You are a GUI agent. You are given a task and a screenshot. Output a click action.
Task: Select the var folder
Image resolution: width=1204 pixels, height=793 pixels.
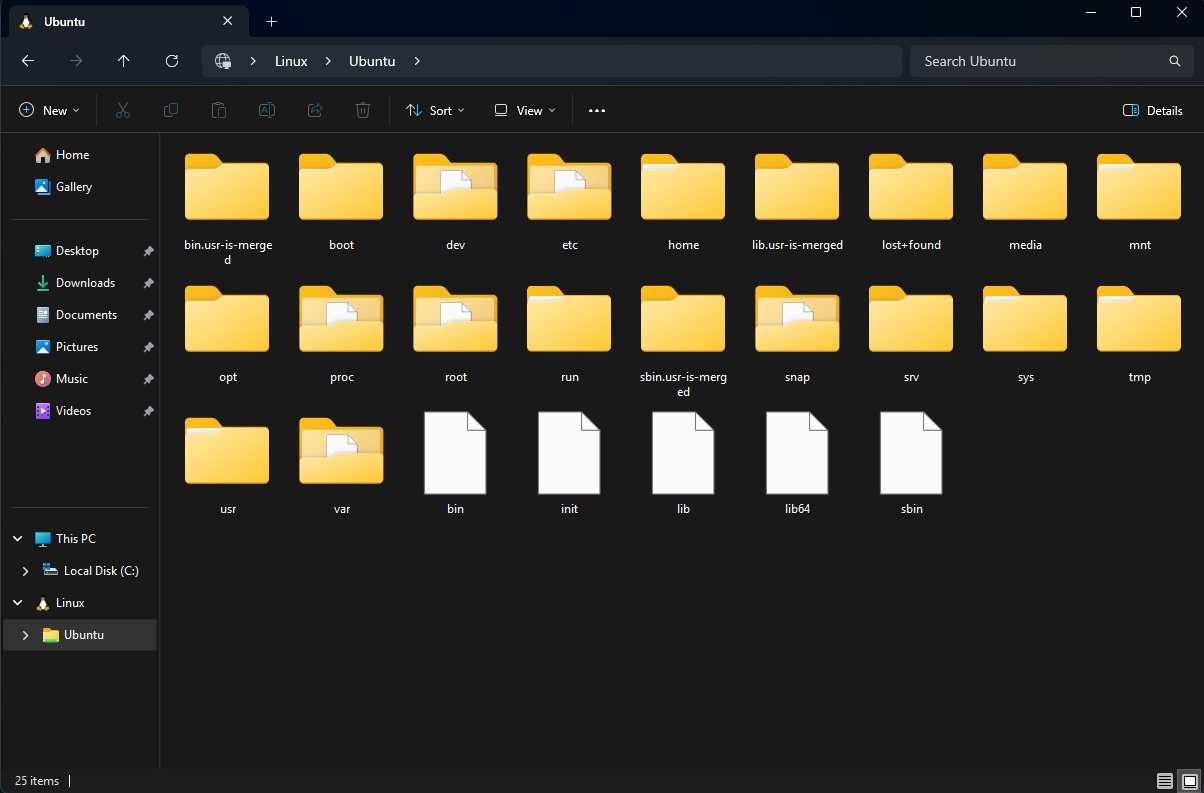[342, 466]
